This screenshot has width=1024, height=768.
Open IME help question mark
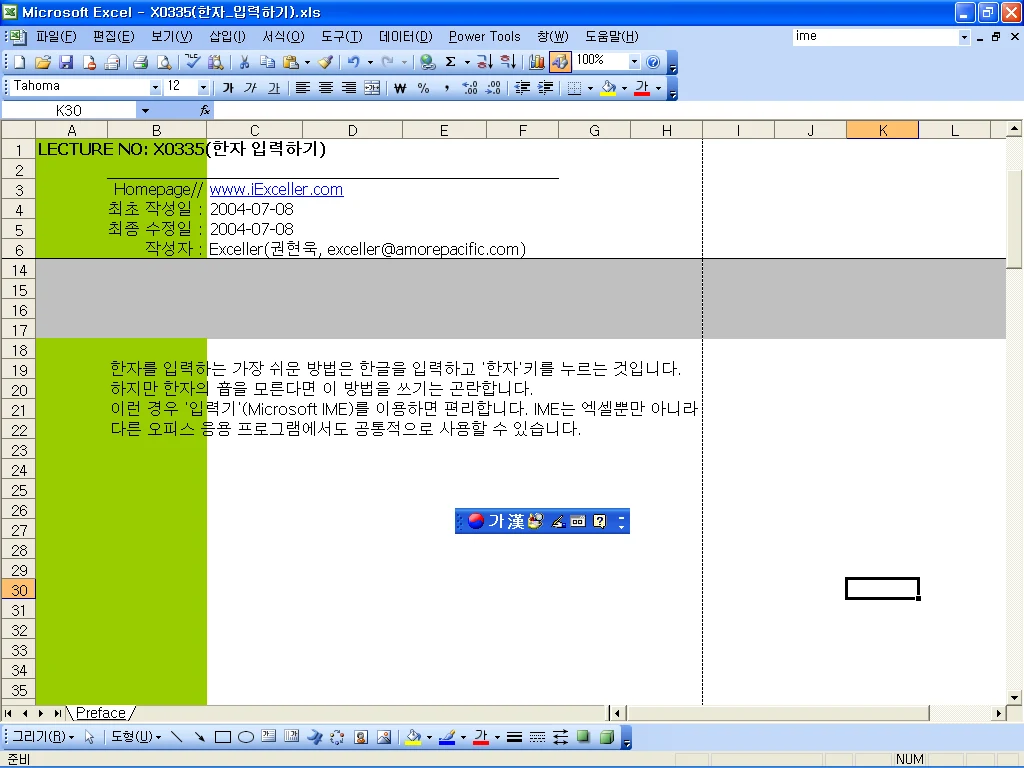[600, 521]
